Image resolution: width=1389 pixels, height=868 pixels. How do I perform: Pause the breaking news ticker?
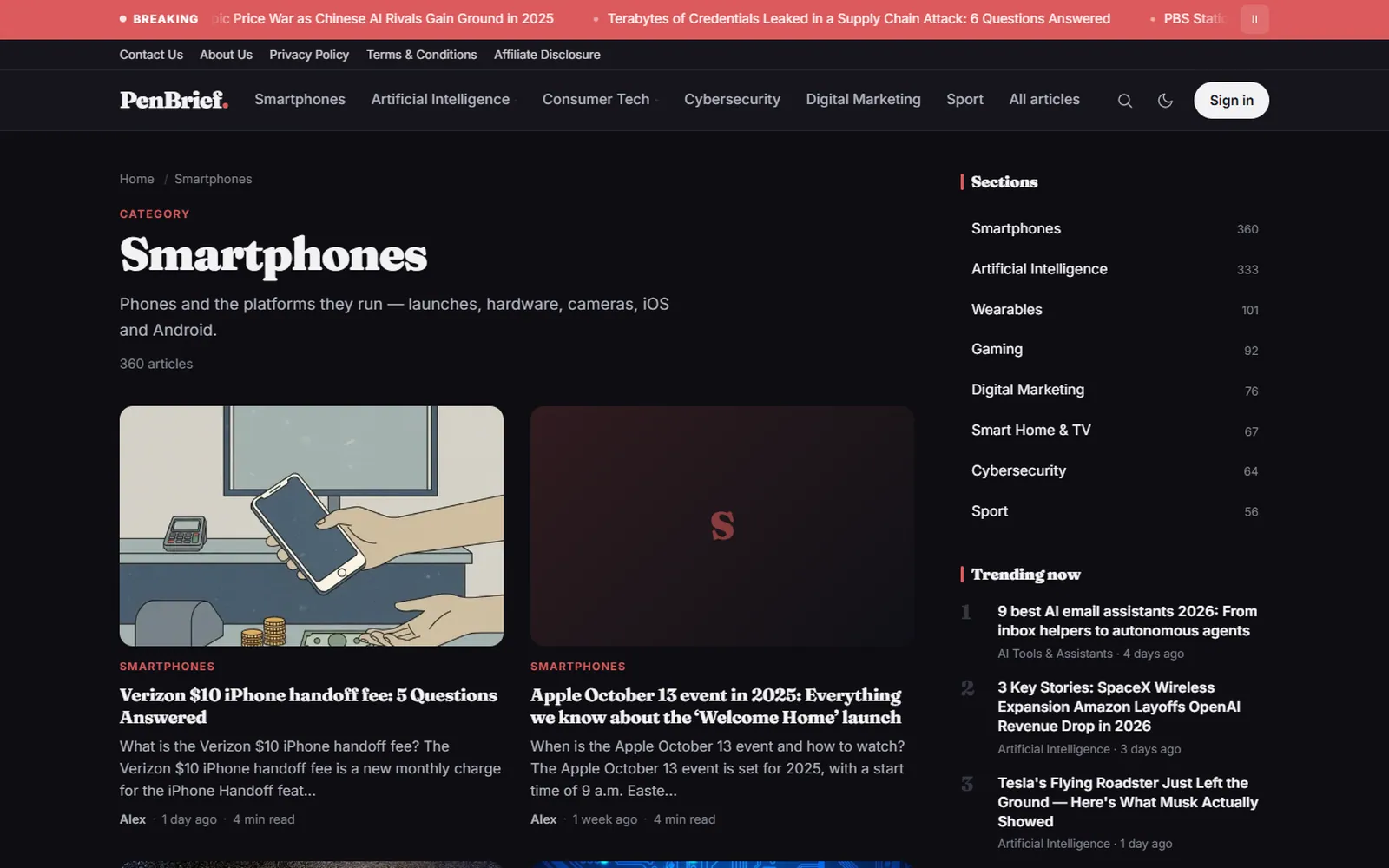coord(1254,19)
